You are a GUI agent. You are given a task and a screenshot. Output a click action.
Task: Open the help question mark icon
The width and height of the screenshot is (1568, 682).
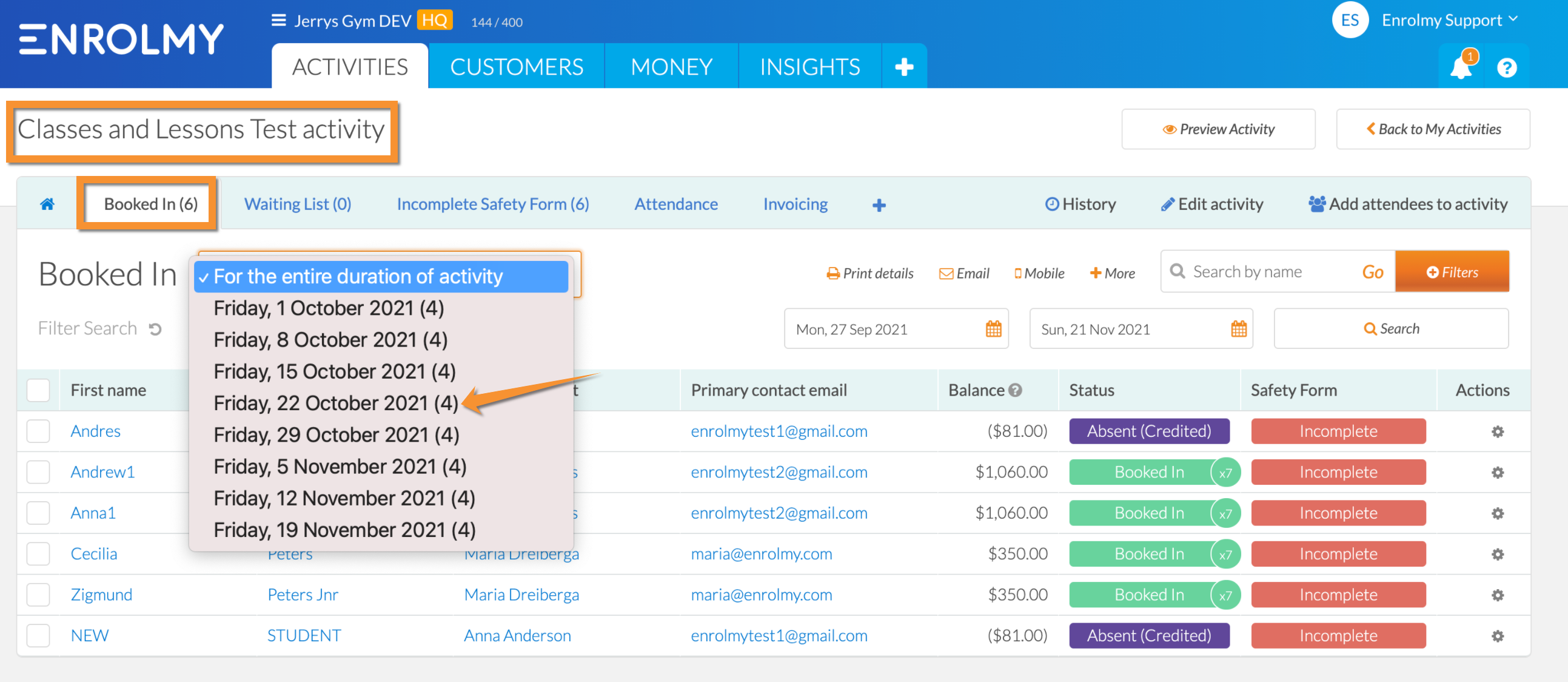pos(1507,67)
